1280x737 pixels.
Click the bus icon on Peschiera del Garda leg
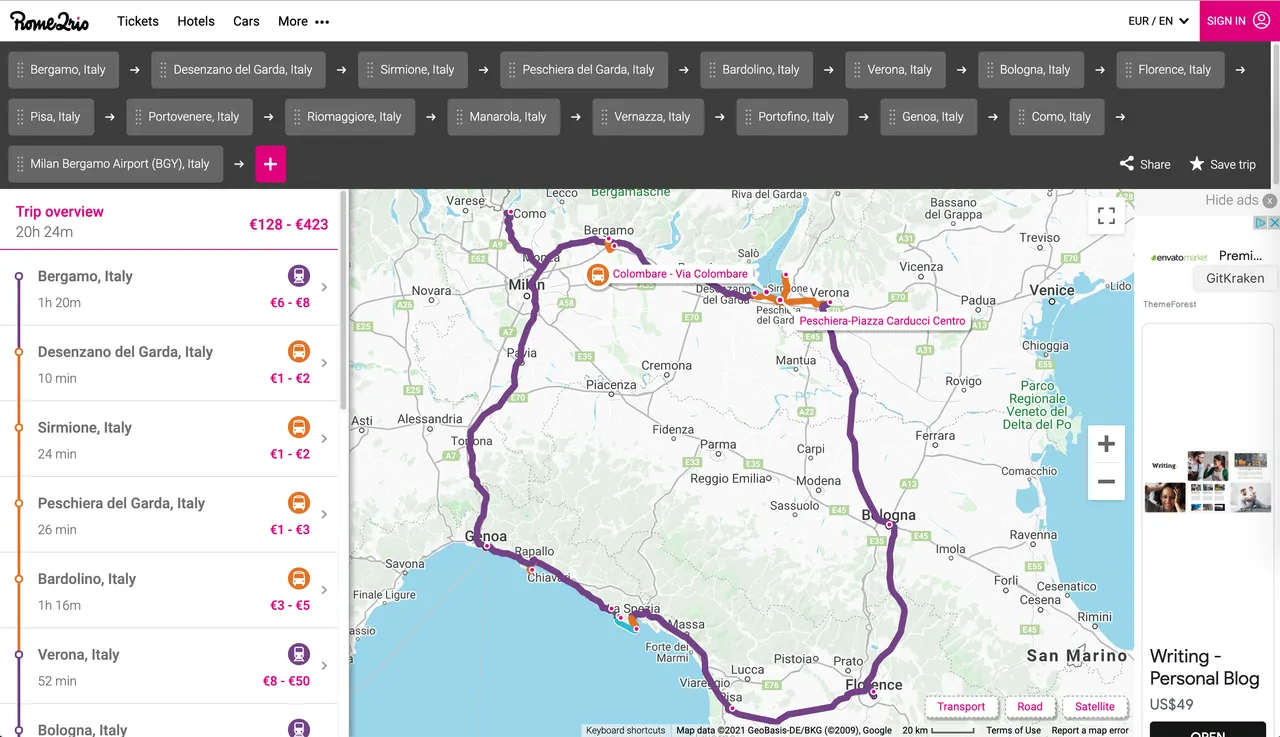(x=298, y=503)
